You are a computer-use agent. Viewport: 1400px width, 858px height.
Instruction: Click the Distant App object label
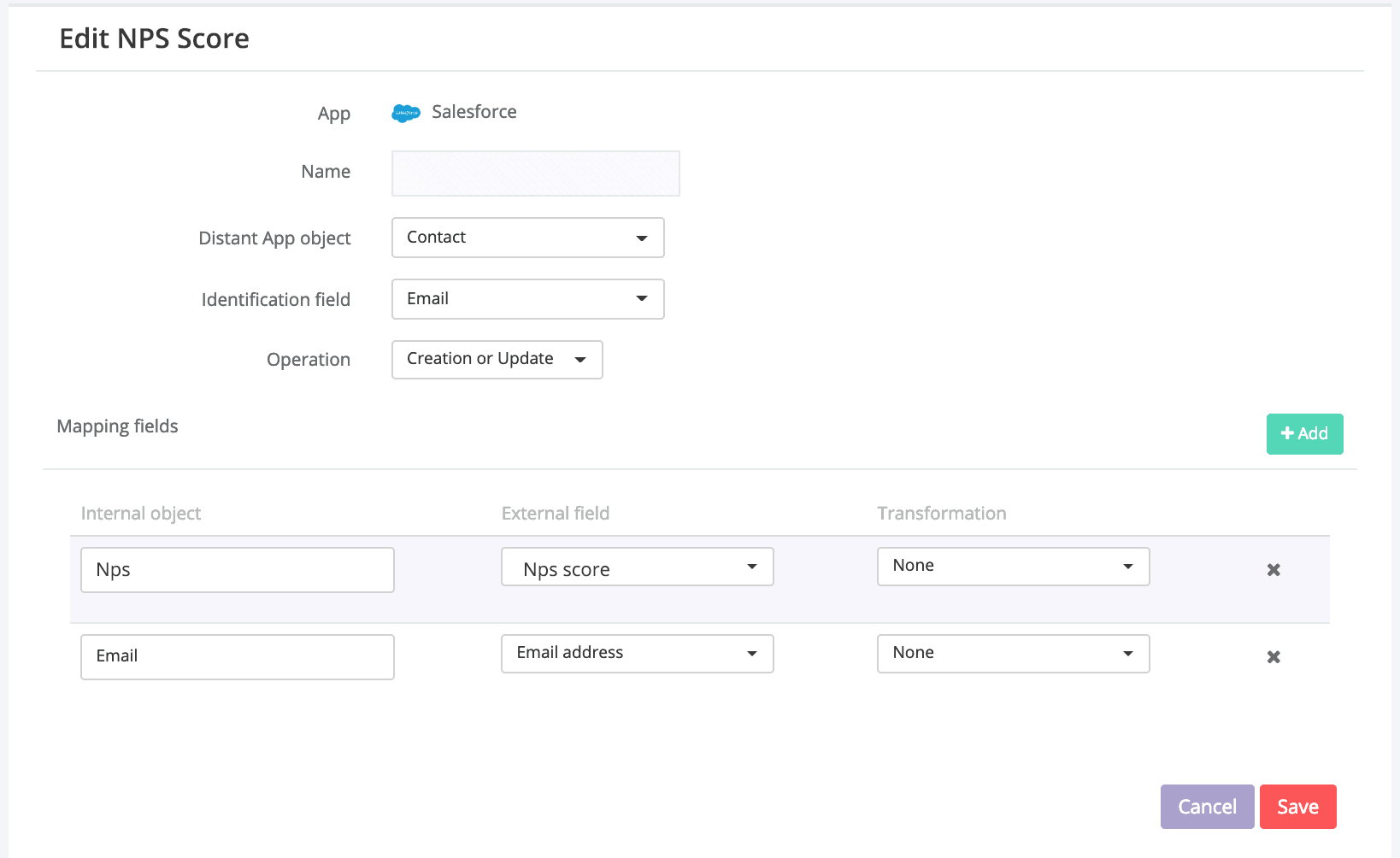tap(275, 238)
